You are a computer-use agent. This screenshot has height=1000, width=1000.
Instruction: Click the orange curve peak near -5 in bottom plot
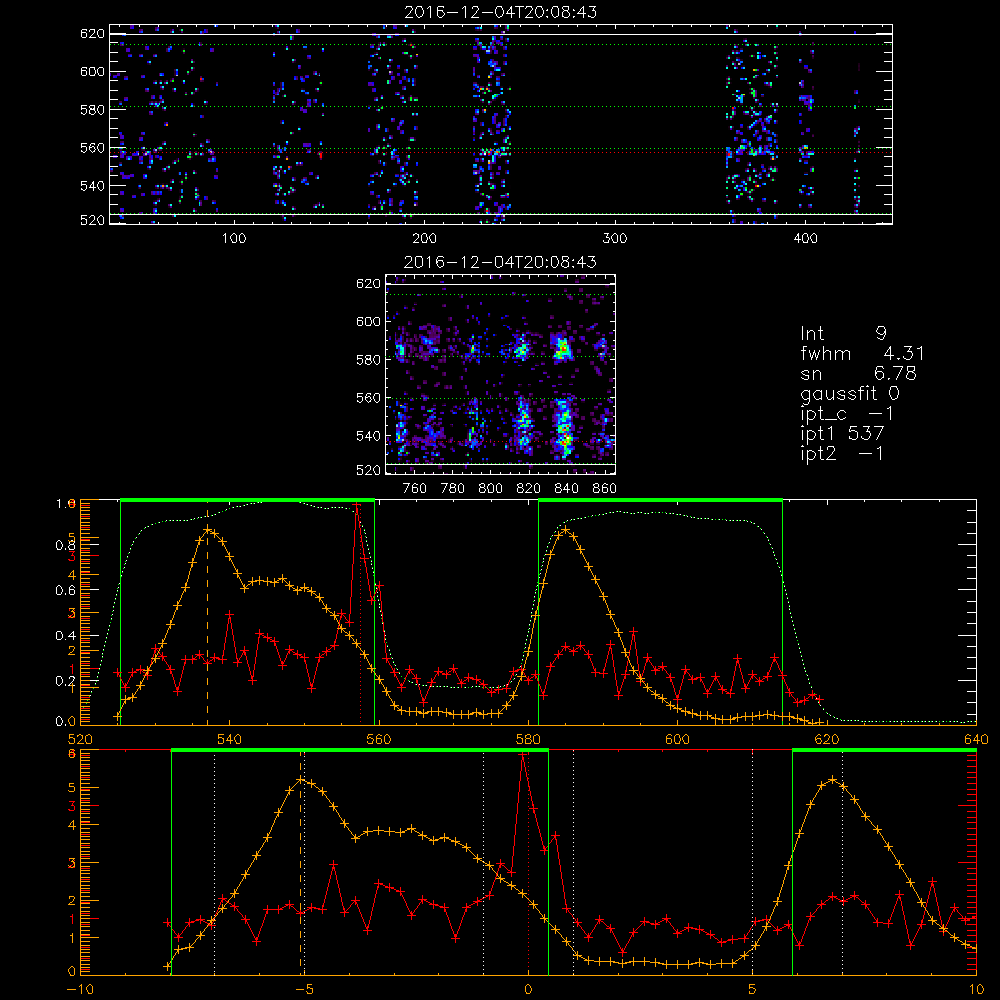pyautogui.click(x=301, y=780)
